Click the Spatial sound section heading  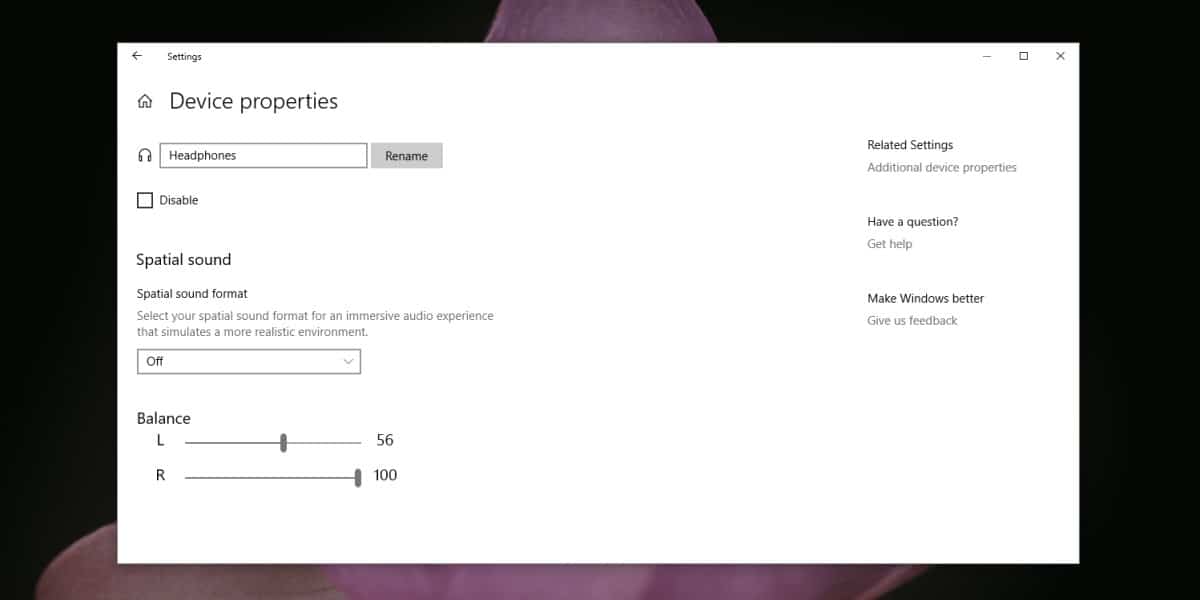pyautogui.click(x=184, y=259)
